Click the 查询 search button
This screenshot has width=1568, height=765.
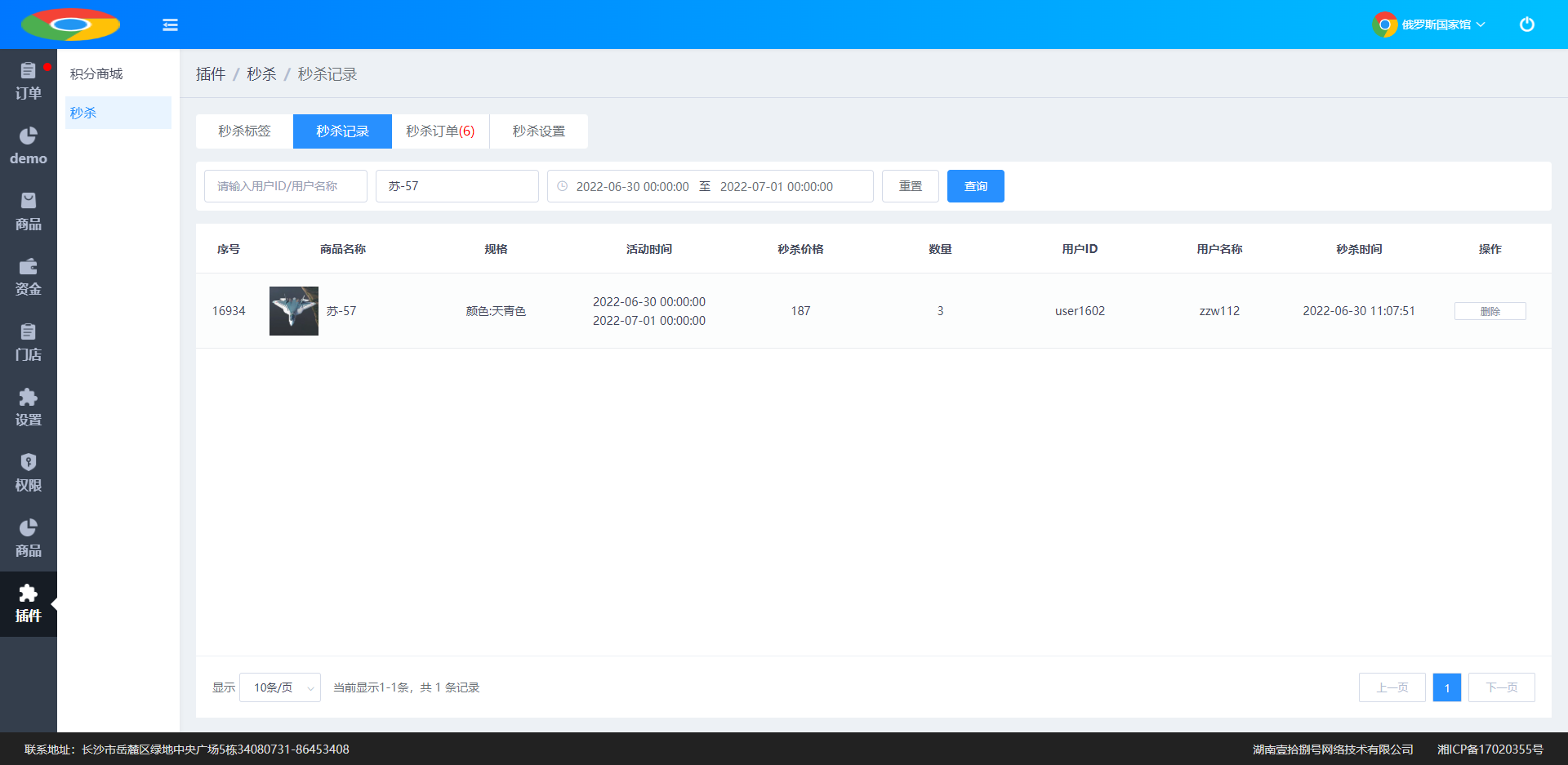[976, 186]
